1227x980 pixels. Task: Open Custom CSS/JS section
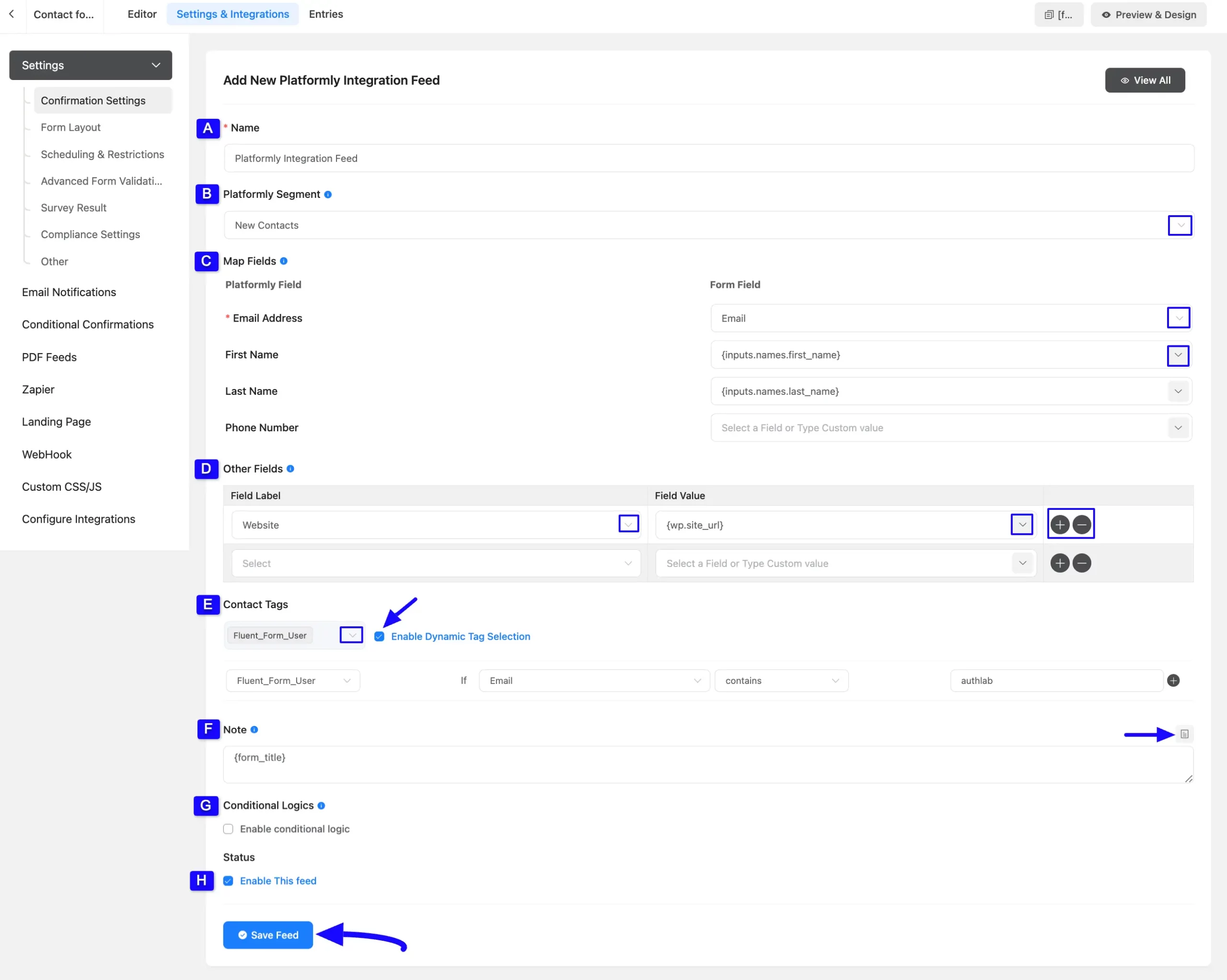61,487
